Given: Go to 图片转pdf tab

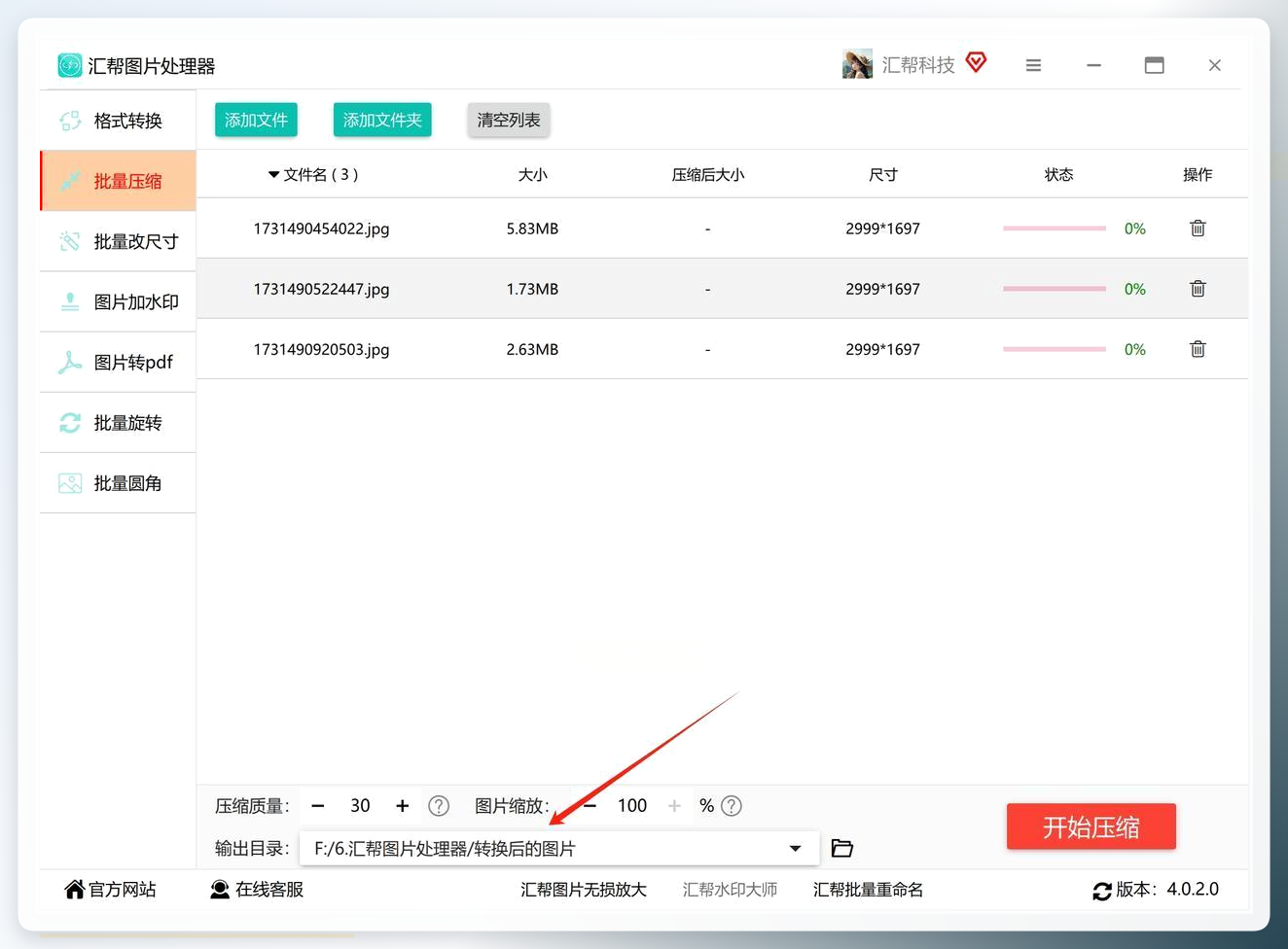Looking at the screenshot, I should 118,362.
